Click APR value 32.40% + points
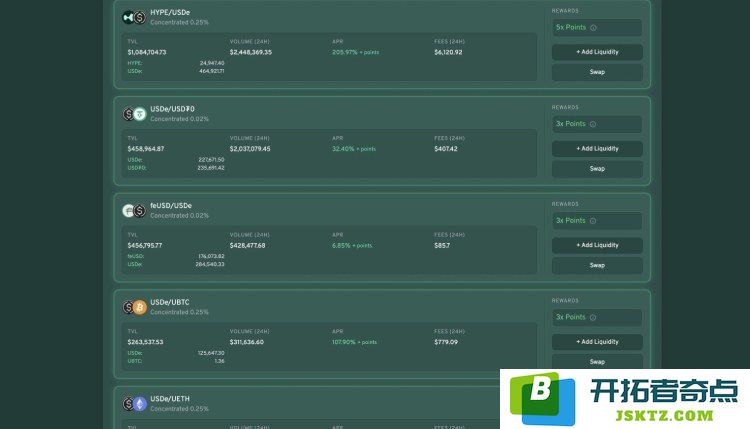The image size is (750, 429). [354, 149]
